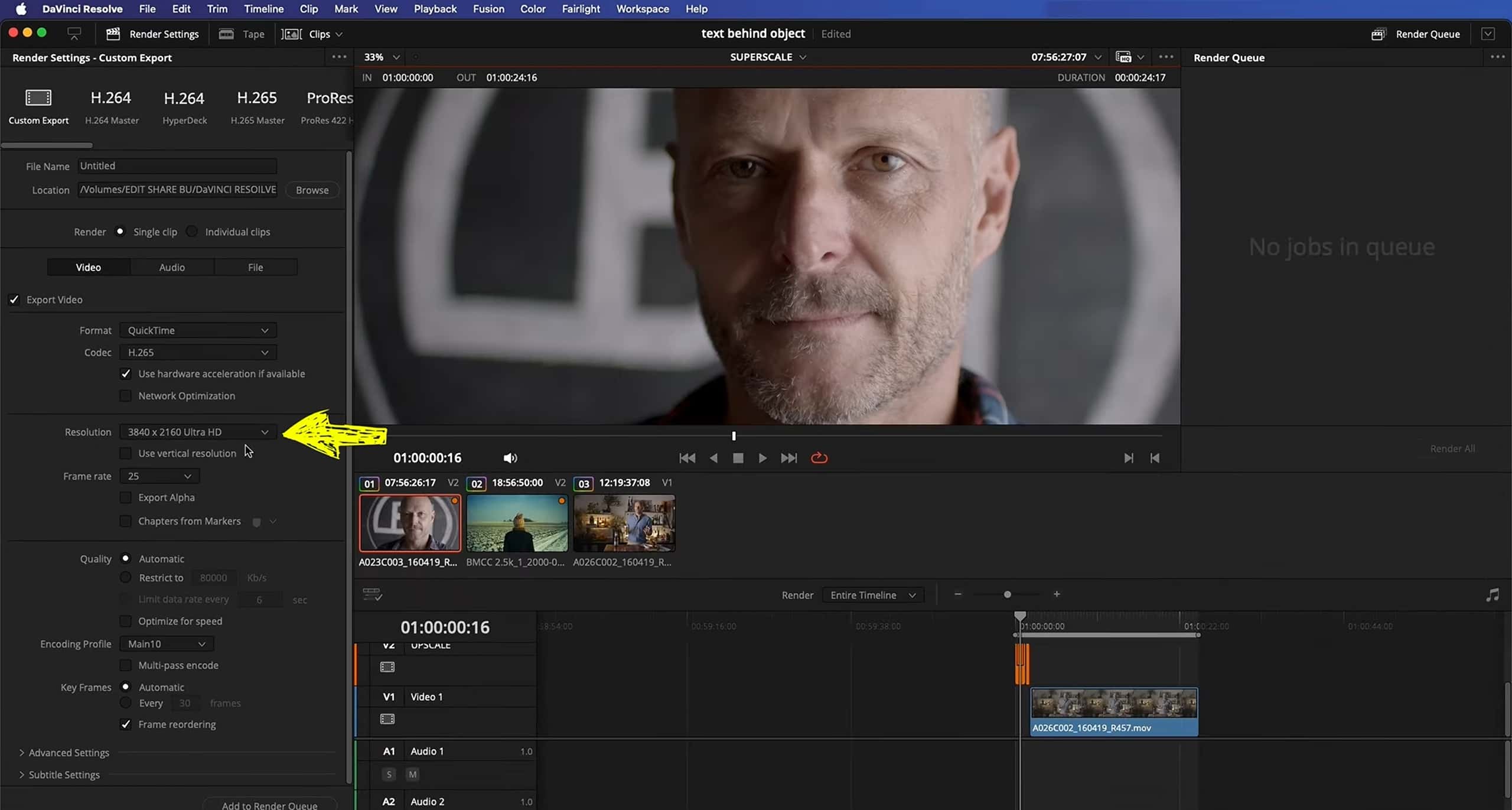The image size is (1512, 810).
Task: Jump to first frame in viewer
Action: tap(687, 458)
